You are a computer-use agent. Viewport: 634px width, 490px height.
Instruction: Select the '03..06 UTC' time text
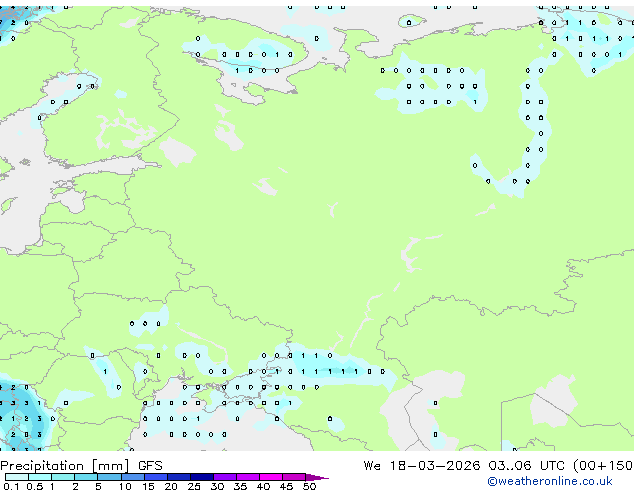[526, 466]
